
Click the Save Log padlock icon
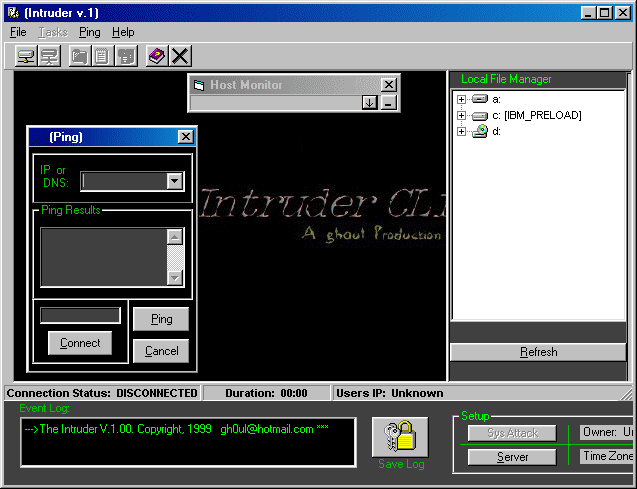pyautogui.click(x=400, y=437)
